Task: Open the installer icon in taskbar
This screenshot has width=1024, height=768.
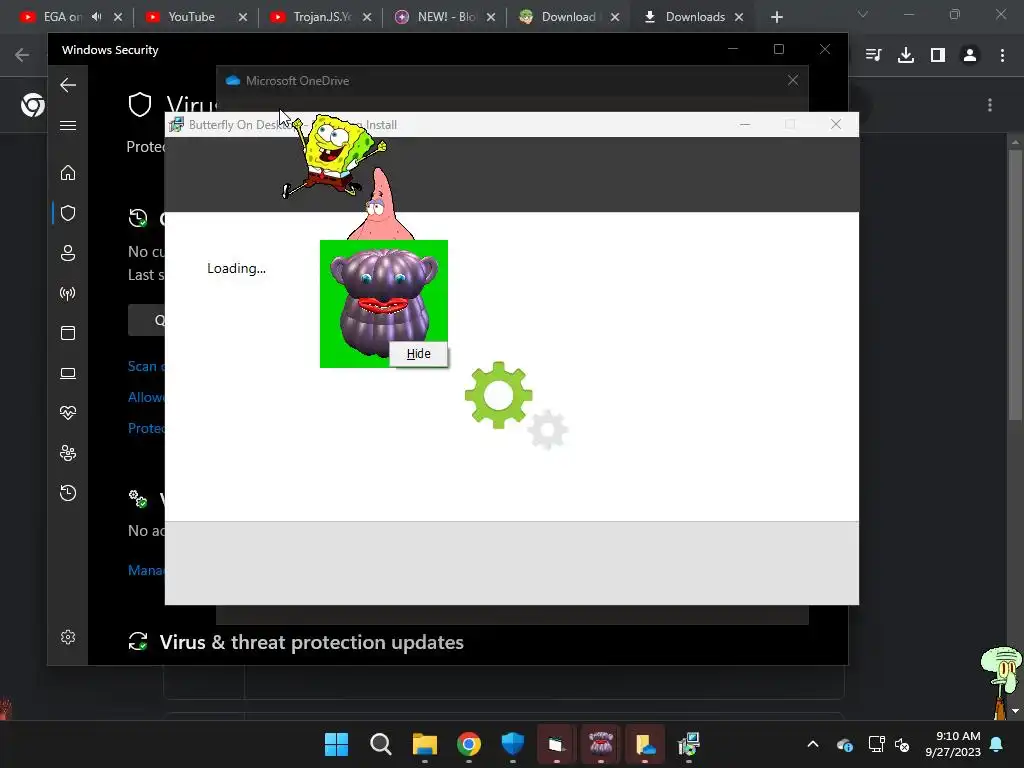Action: 689,744
